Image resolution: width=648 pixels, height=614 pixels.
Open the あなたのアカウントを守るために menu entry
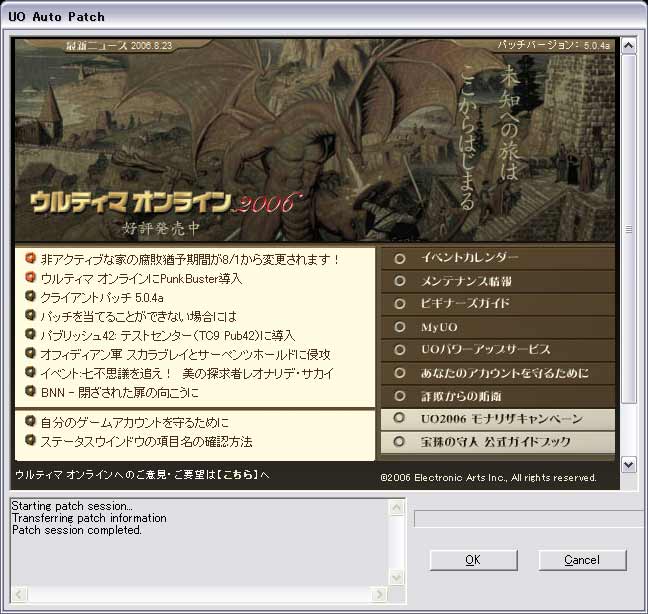[498, 373]
